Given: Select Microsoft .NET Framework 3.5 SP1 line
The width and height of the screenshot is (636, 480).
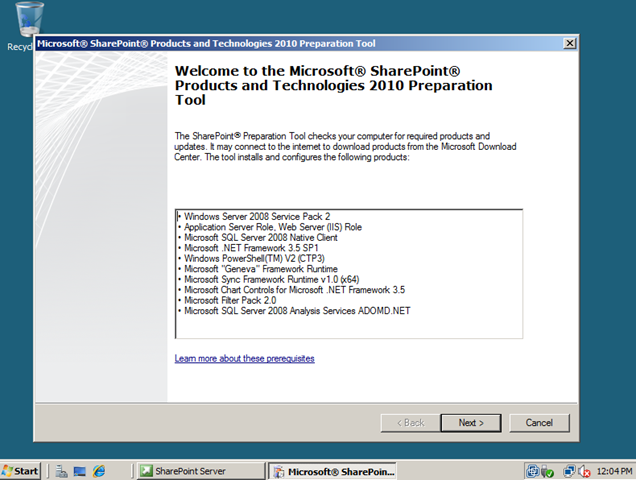Looking at the screenshot, I should point(251,248).
